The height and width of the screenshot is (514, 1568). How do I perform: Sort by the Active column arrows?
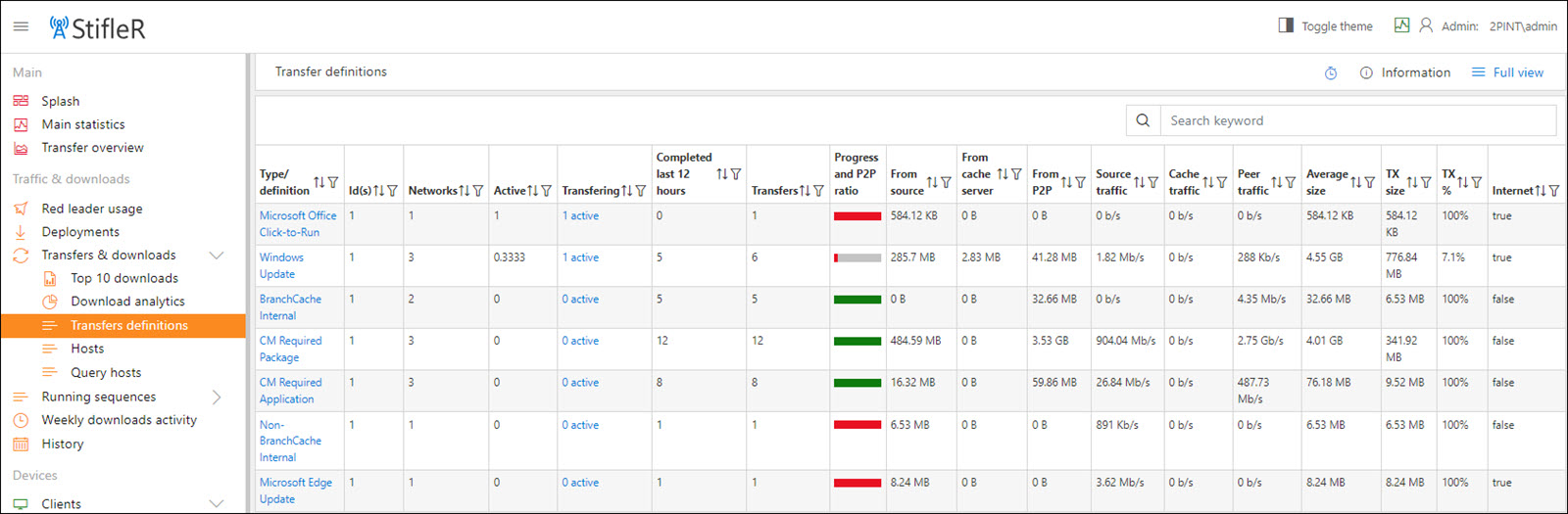click(x=533, y=191)
